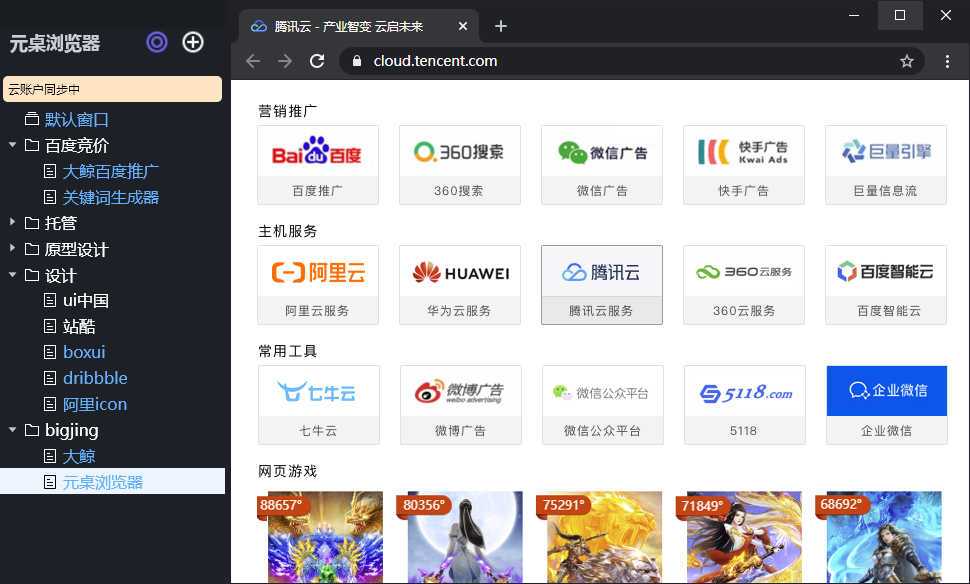Screen dimensions: 970x584
Task: Open the 企业微信 shortcut tile
Action: point(886,405)
